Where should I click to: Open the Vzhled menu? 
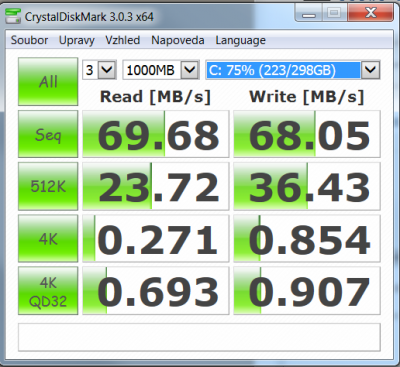123,40
